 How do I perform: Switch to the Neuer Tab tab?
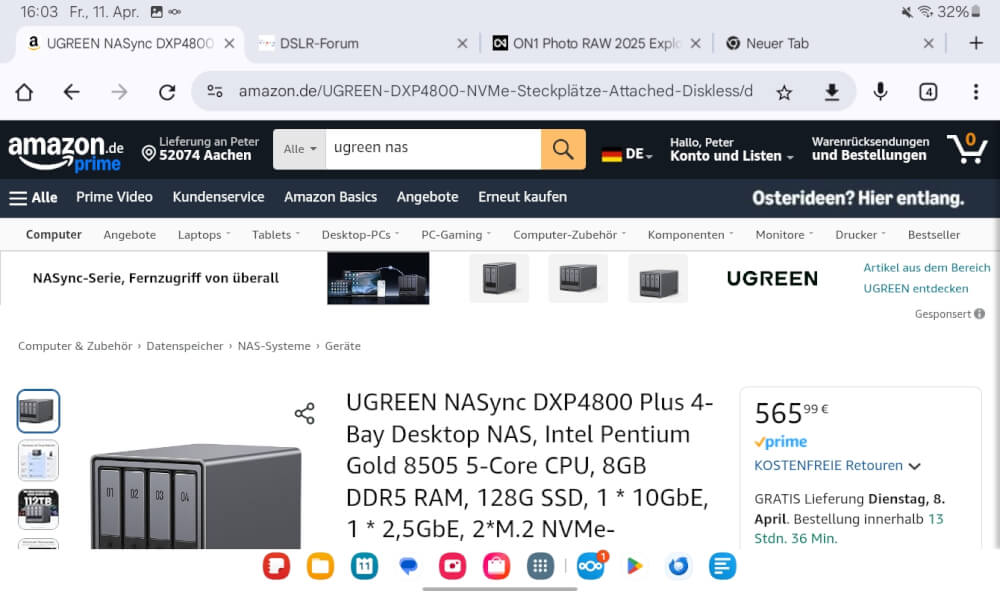coord(777,43)
